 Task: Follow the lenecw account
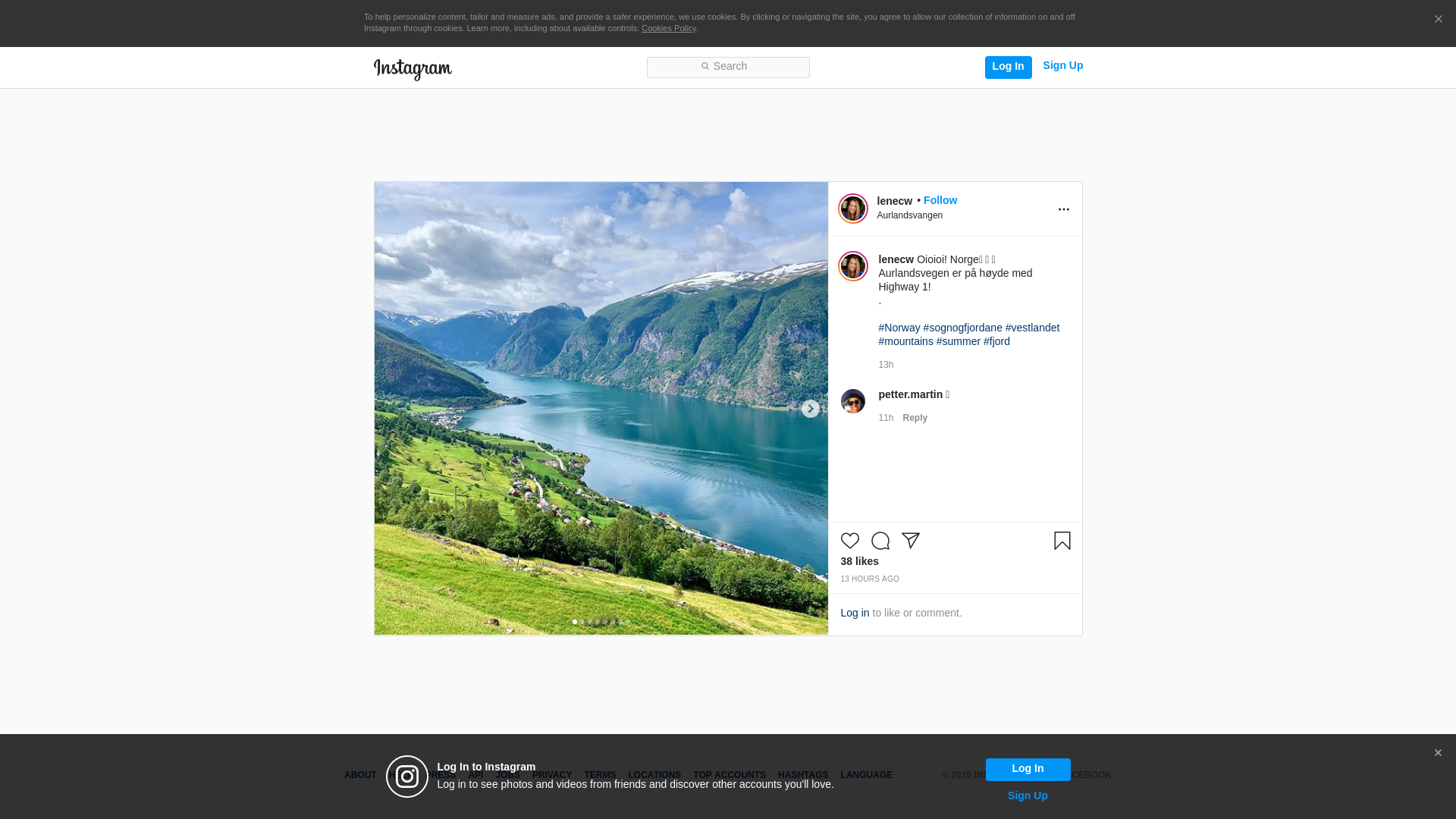940,200
